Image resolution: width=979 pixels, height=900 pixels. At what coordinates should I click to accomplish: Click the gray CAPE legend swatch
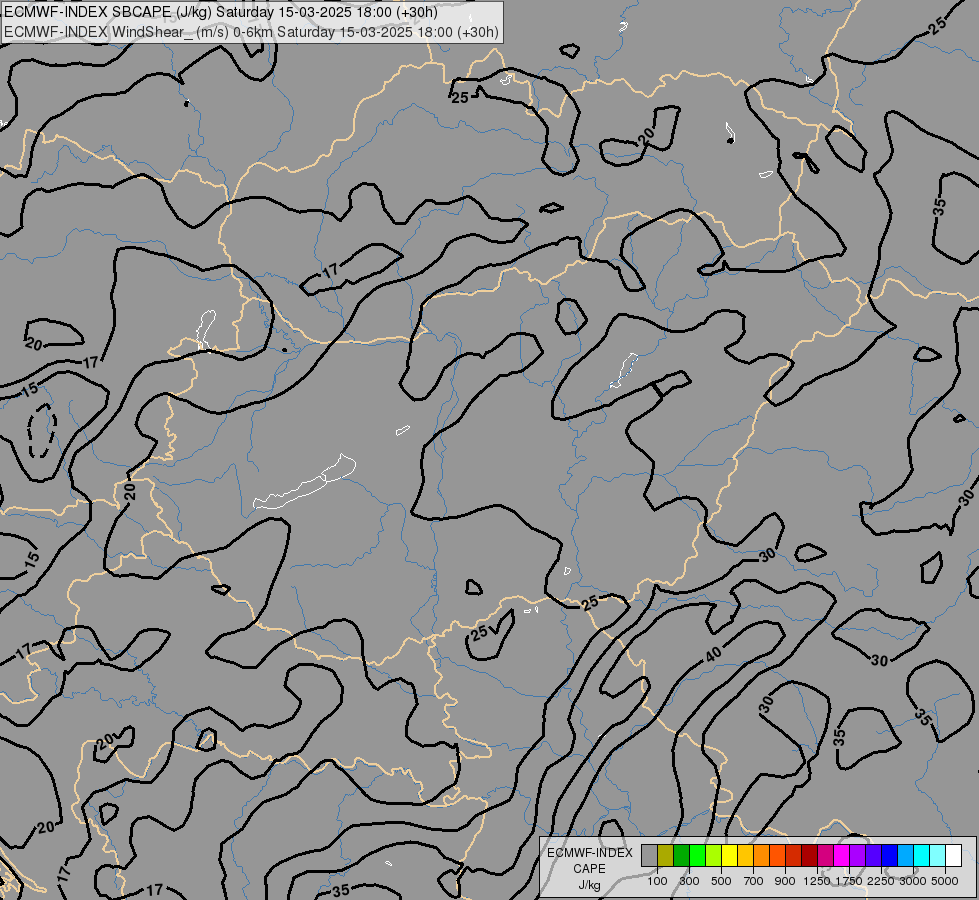coord(649,855)
